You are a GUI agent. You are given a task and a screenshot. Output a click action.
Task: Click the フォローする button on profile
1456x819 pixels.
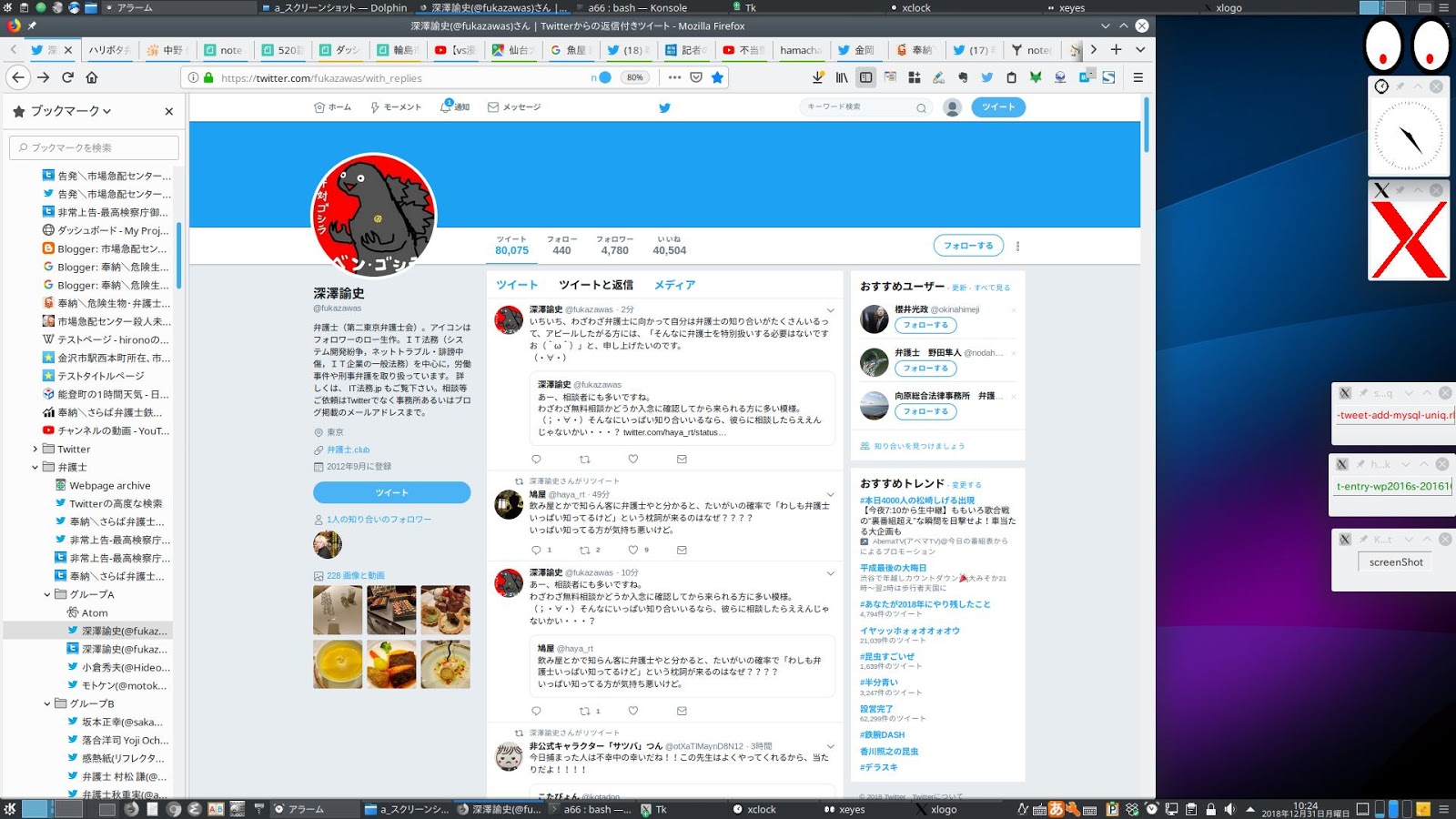(x=968, y=246)
